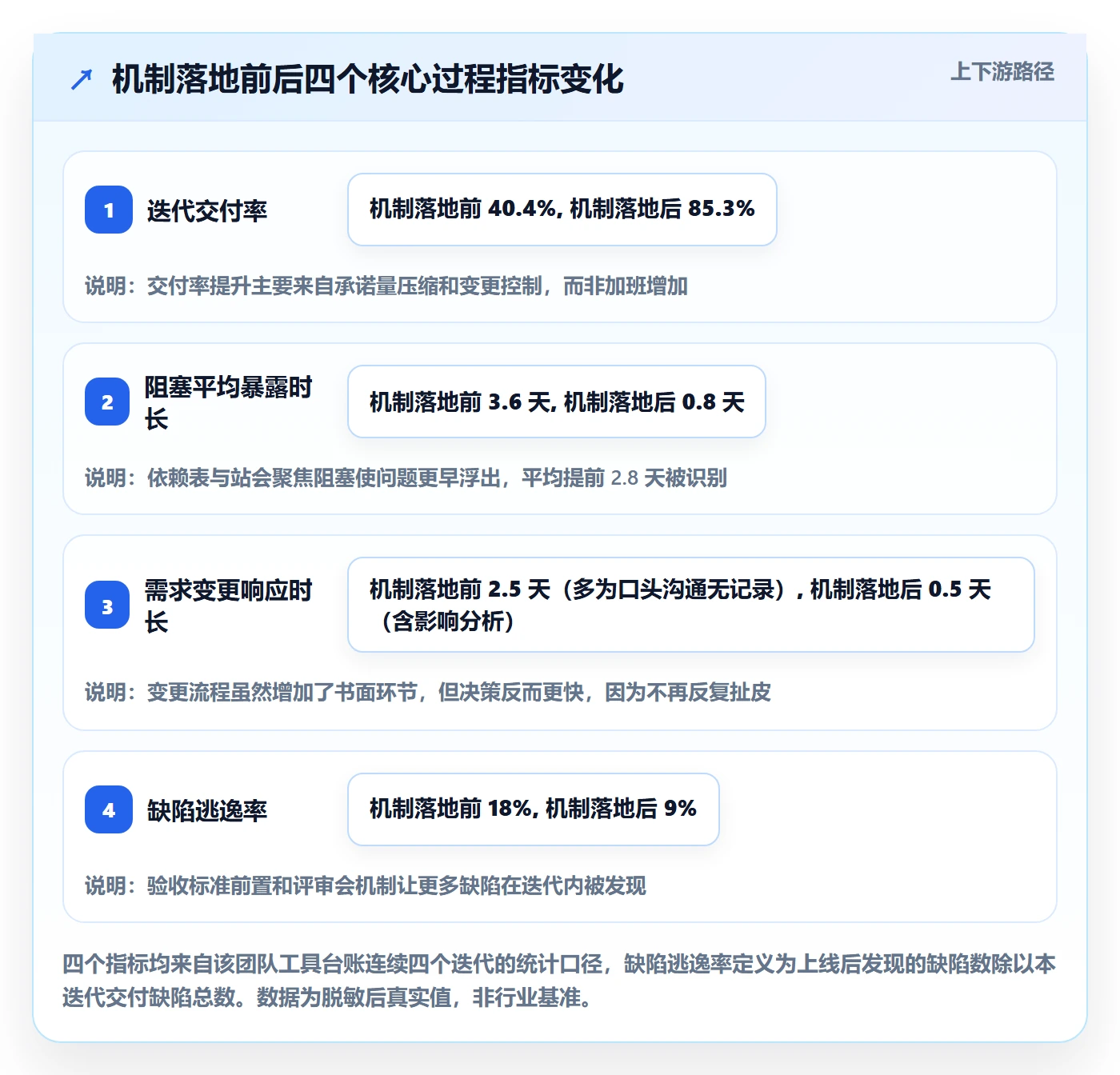Click the footer paragraph starting 四个指标均来自该团队
The image size is (1120, 1075).
tap(559, 981)
